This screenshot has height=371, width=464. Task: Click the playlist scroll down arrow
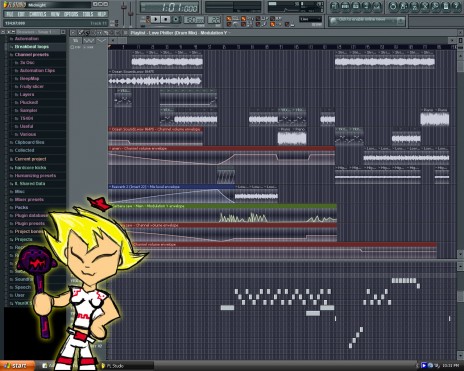[459, 254]
